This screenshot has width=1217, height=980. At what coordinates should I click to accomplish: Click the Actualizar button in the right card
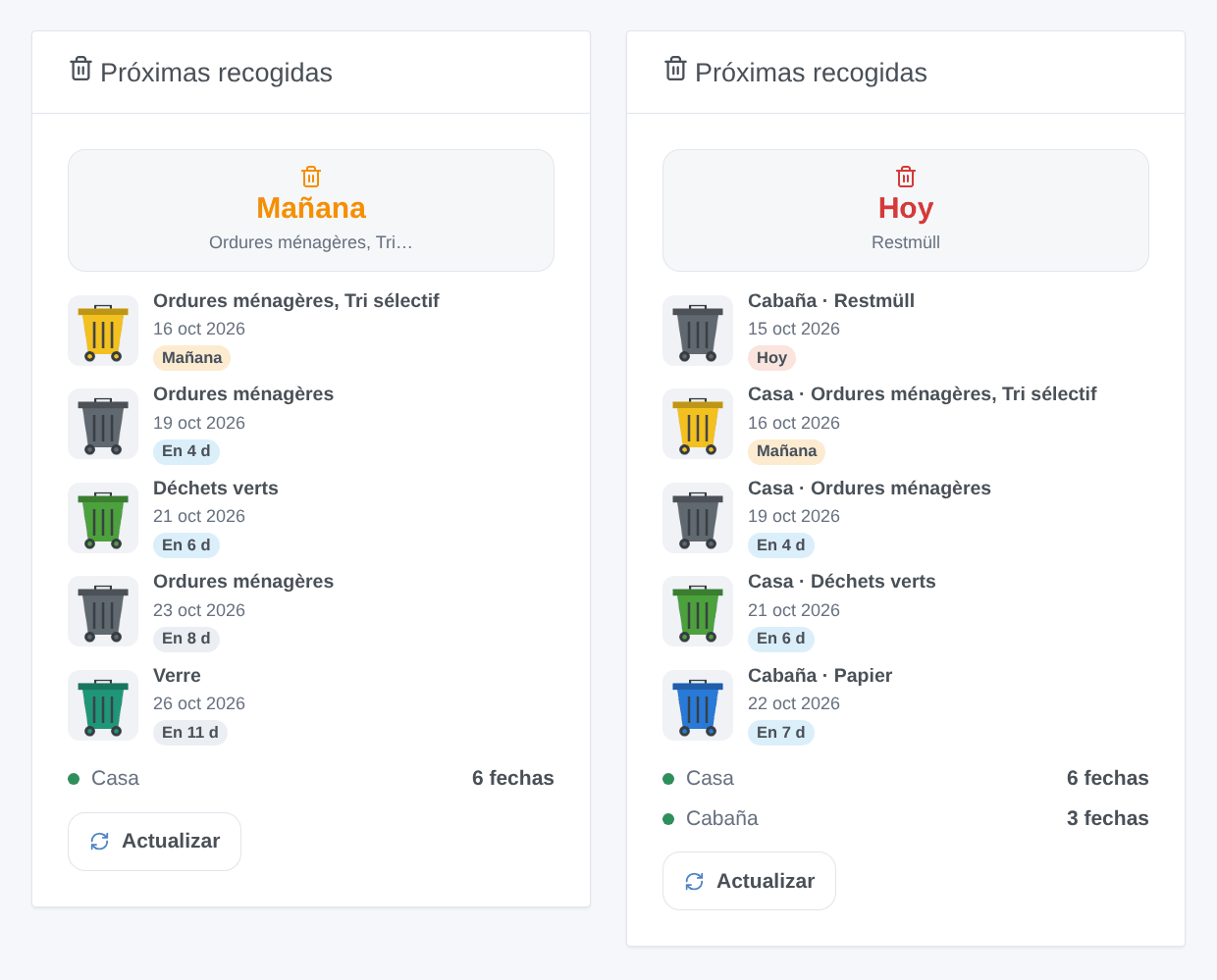tap(749, 881)
